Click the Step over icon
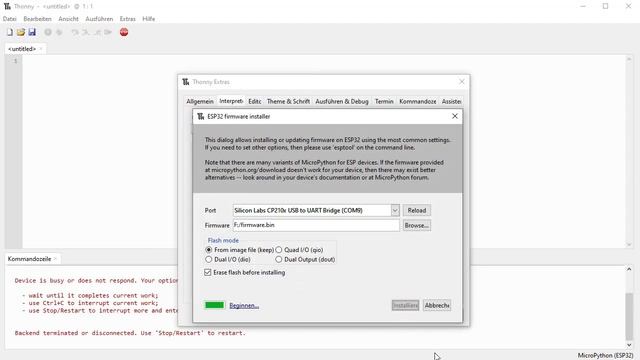Image resolution: width=640 pixels, height=360 pixels. pos(75,32)
